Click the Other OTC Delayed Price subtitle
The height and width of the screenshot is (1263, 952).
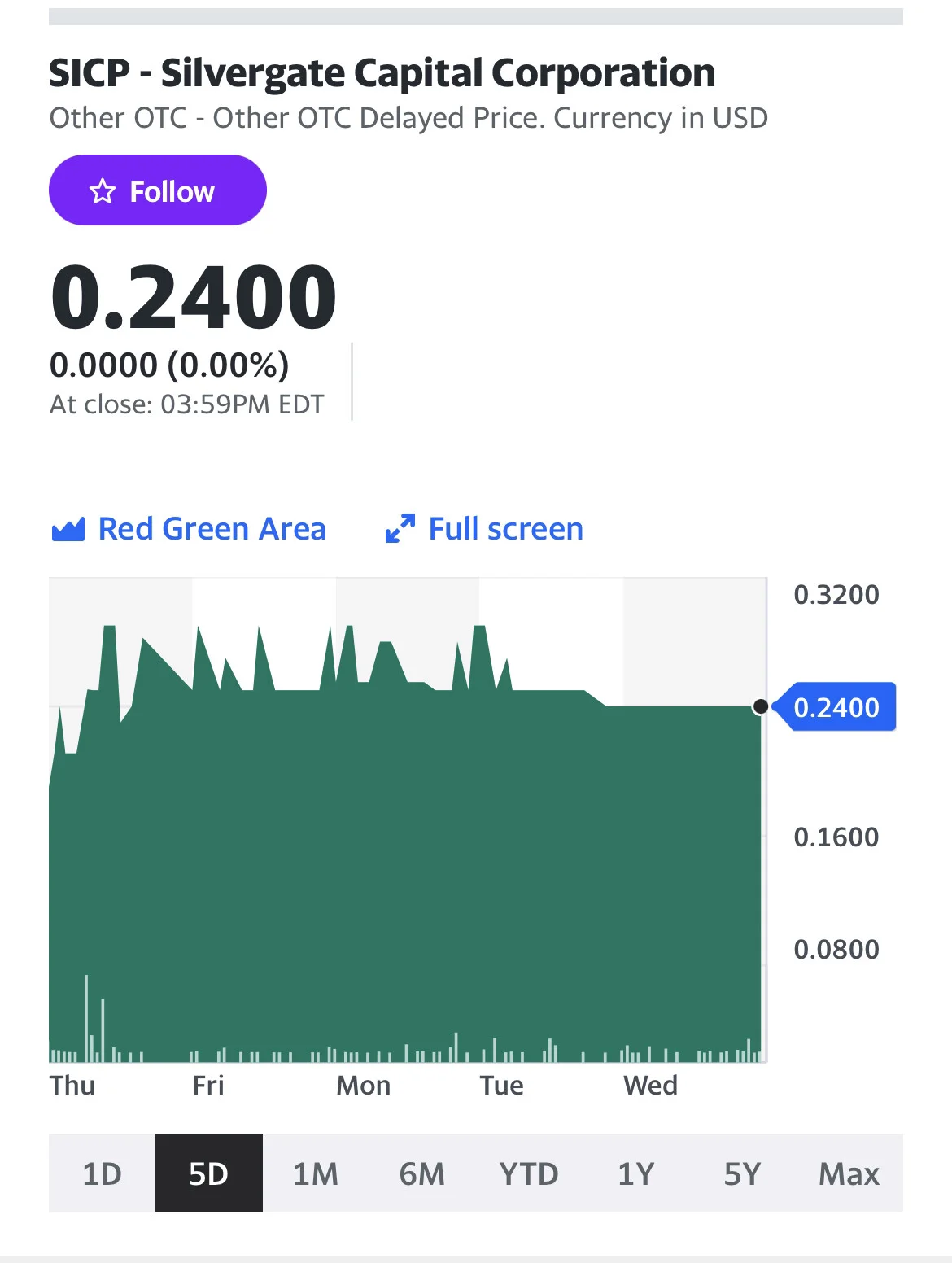(x=408, y=118)
